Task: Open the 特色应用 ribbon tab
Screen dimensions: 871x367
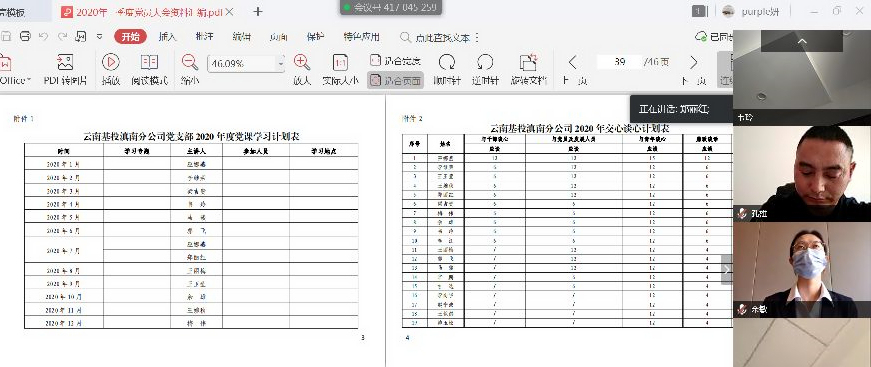Action: (x=361, y=37)
